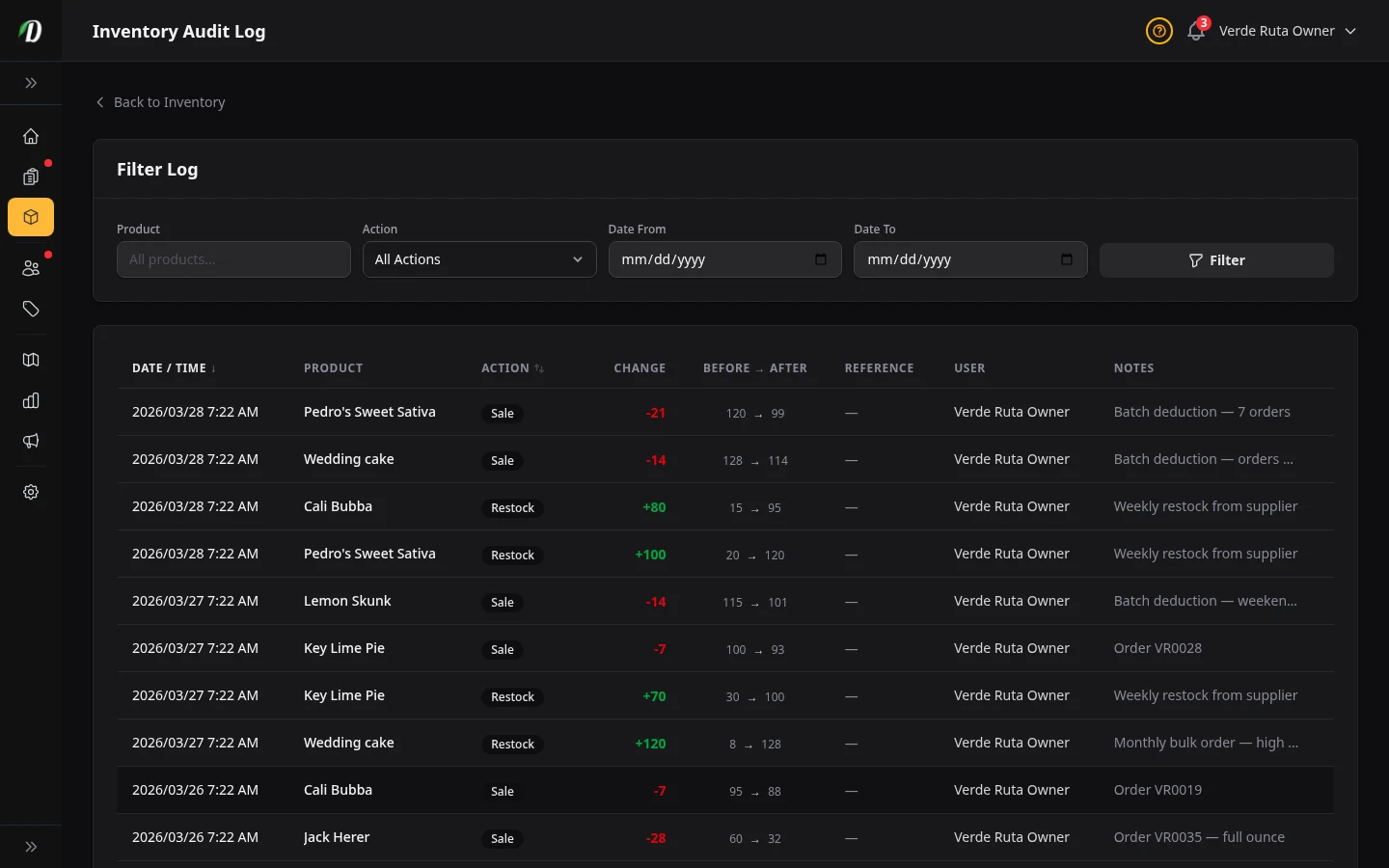This screenshot has height=868, width=1389.
Task: Open notifications via the bell icon
Action: pyautogui.click(x=1195, y=32)
